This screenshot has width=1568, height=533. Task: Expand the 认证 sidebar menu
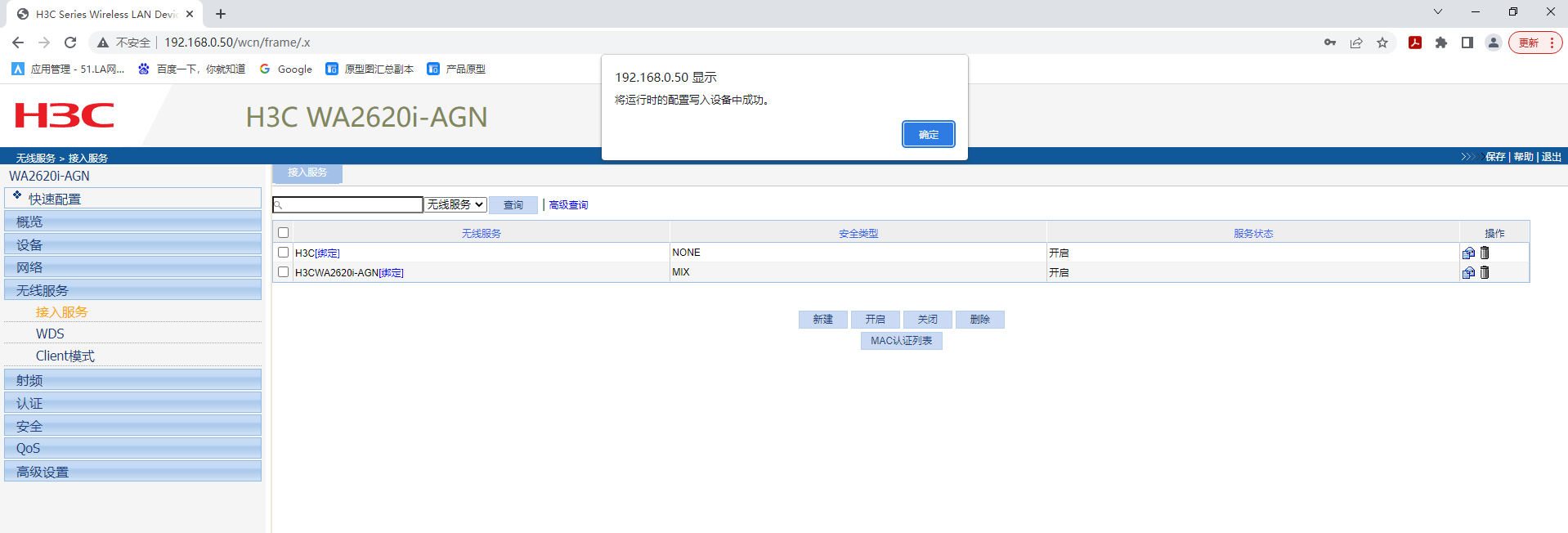(x=132, y=403)
